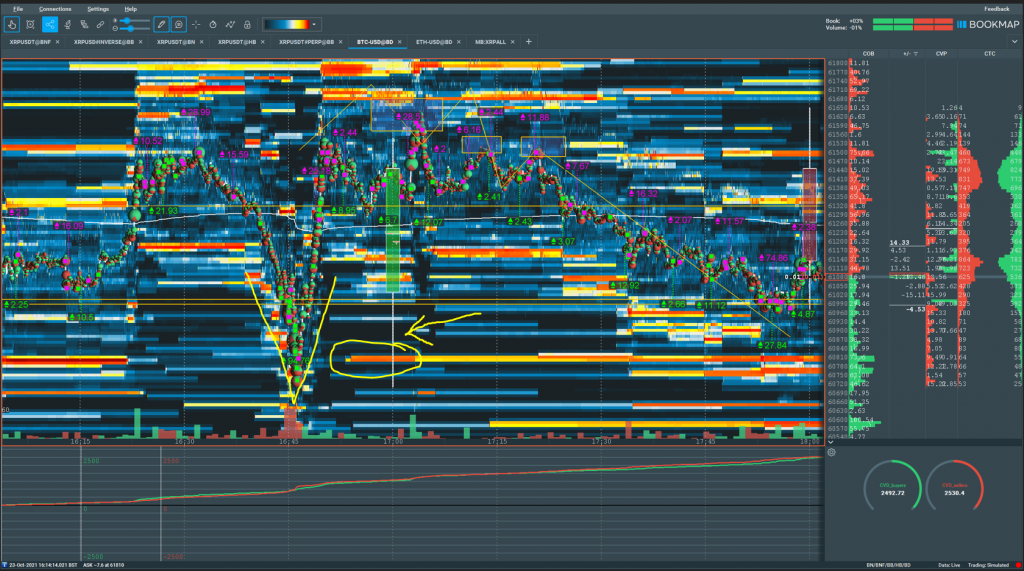Image resolution: width=1024 pixels, height=571 pixels.
Task: Open the Help menu
Action: 131,9
